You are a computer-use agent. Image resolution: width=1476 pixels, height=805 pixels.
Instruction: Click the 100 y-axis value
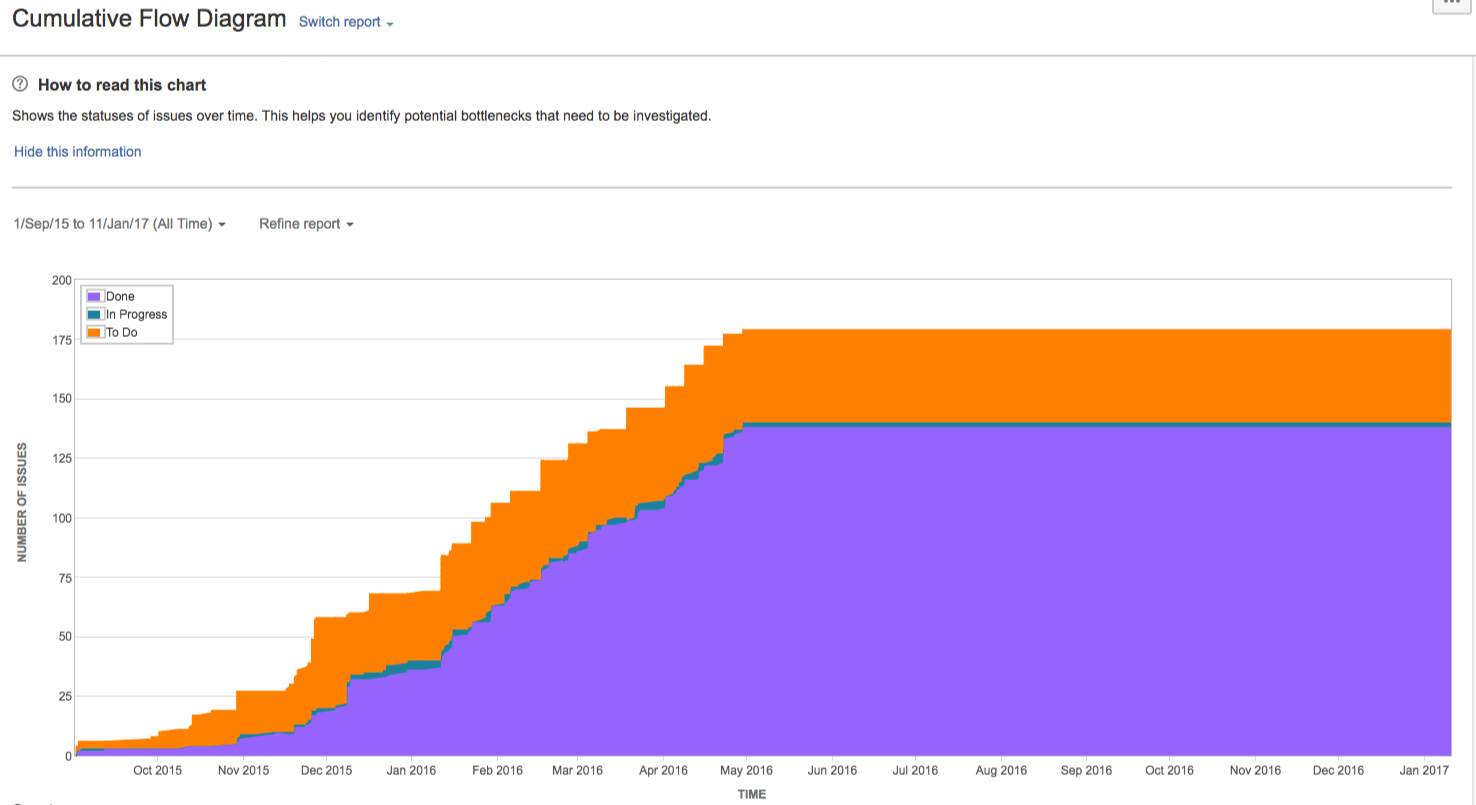(x=61, y=518)
